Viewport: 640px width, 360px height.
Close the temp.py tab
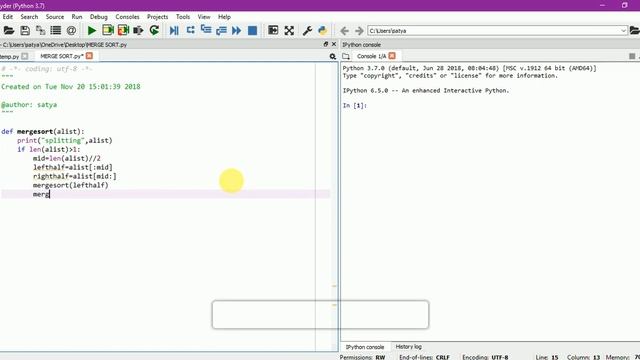tap(25, 56)
